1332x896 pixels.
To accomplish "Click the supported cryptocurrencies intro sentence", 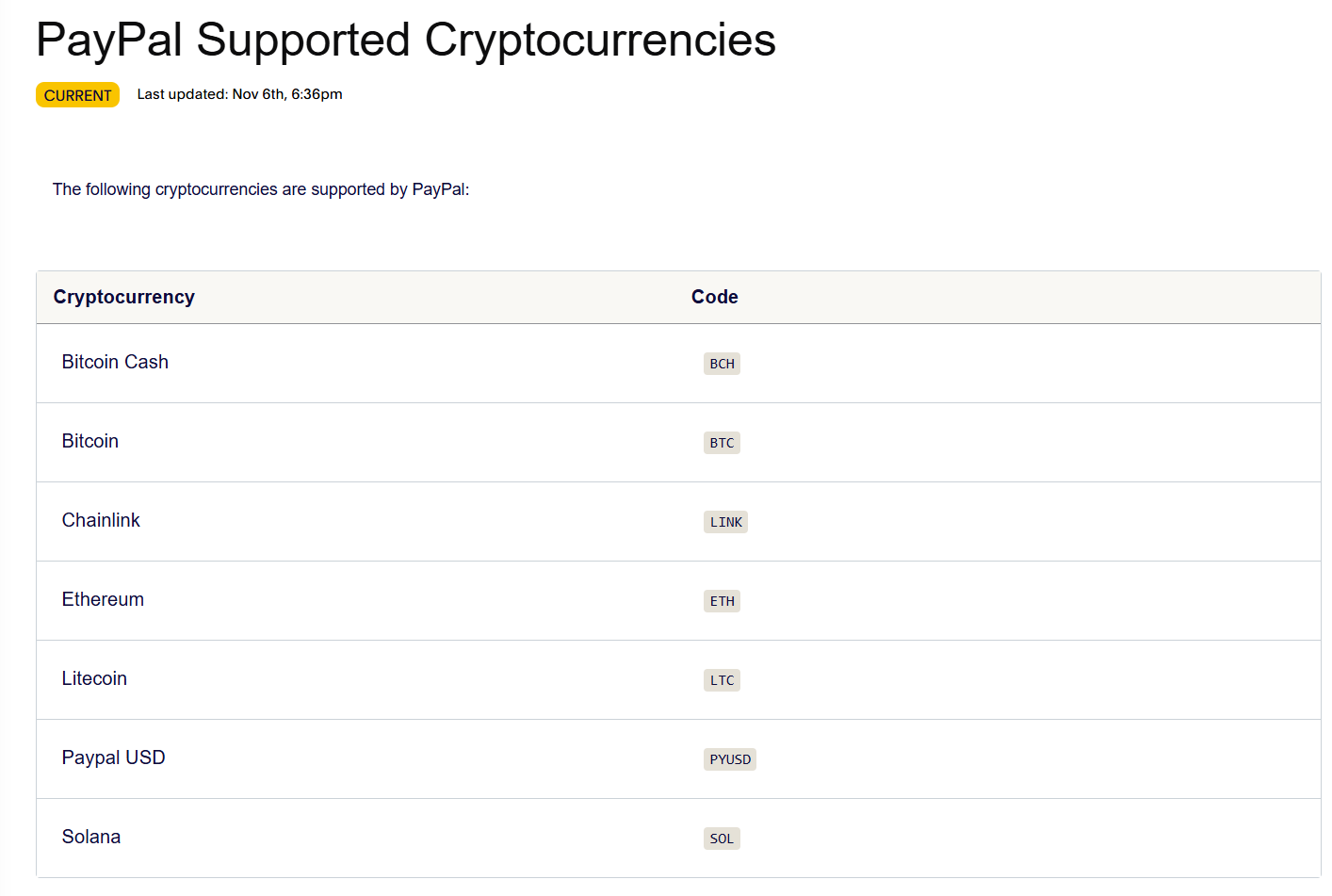I will pyautogui.click(x=261, y=189).
